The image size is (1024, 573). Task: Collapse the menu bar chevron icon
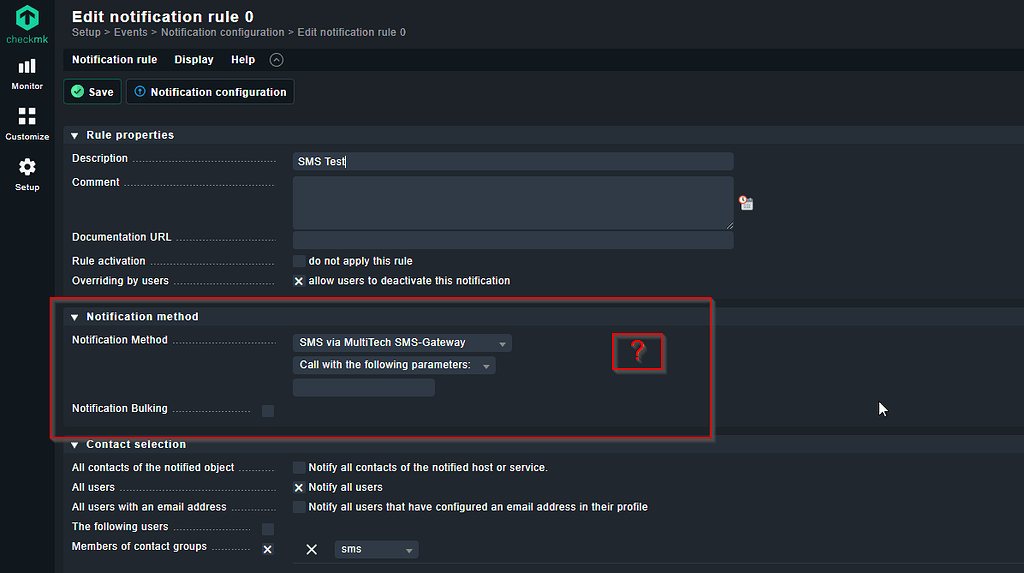coord(276,60)
